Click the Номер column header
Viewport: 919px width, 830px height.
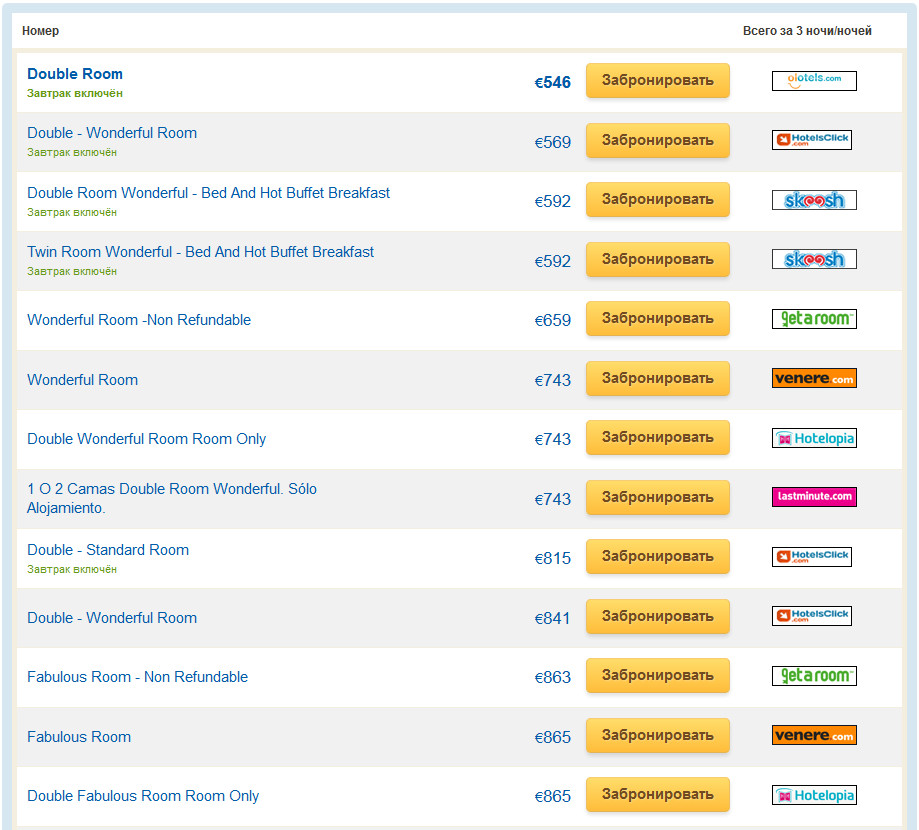41,31
